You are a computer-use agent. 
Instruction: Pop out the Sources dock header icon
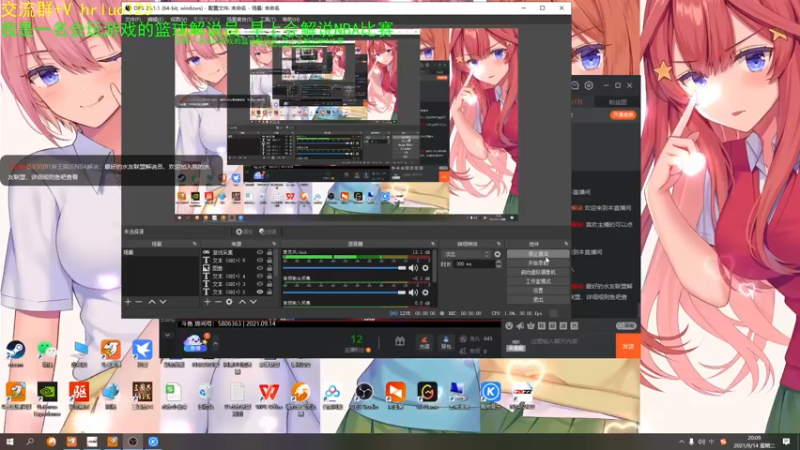(274, 244)
